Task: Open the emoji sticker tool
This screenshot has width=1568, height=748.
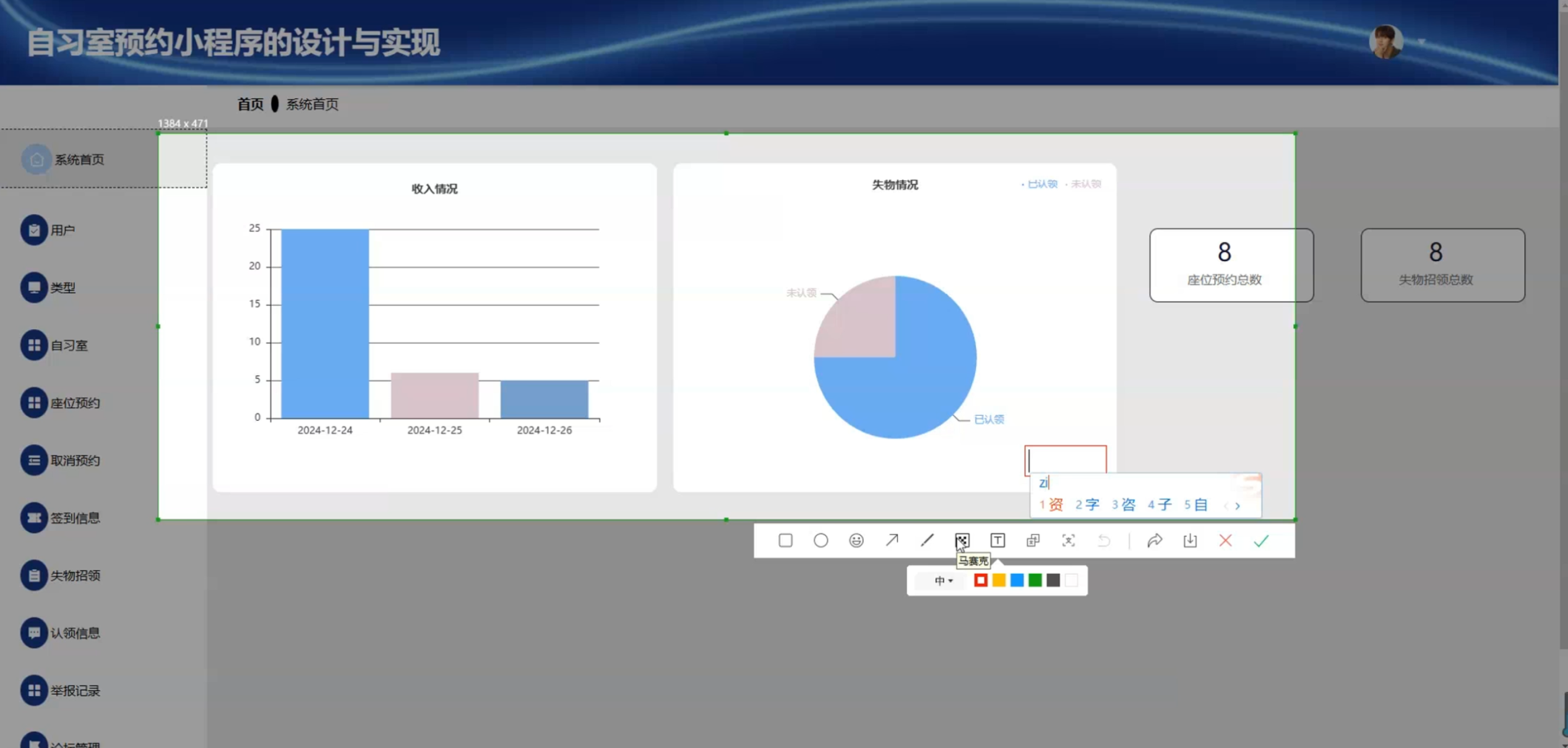Action: (856, 540)
